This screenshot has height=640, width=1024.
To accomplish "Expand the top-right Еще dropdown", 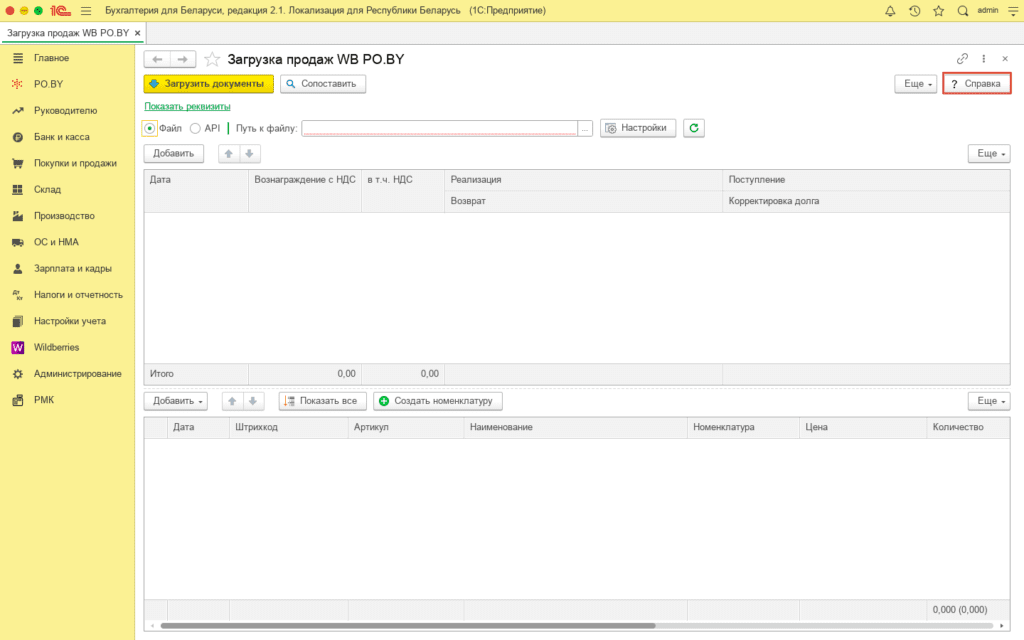I will pyautogui.click(x=915, y=84).
